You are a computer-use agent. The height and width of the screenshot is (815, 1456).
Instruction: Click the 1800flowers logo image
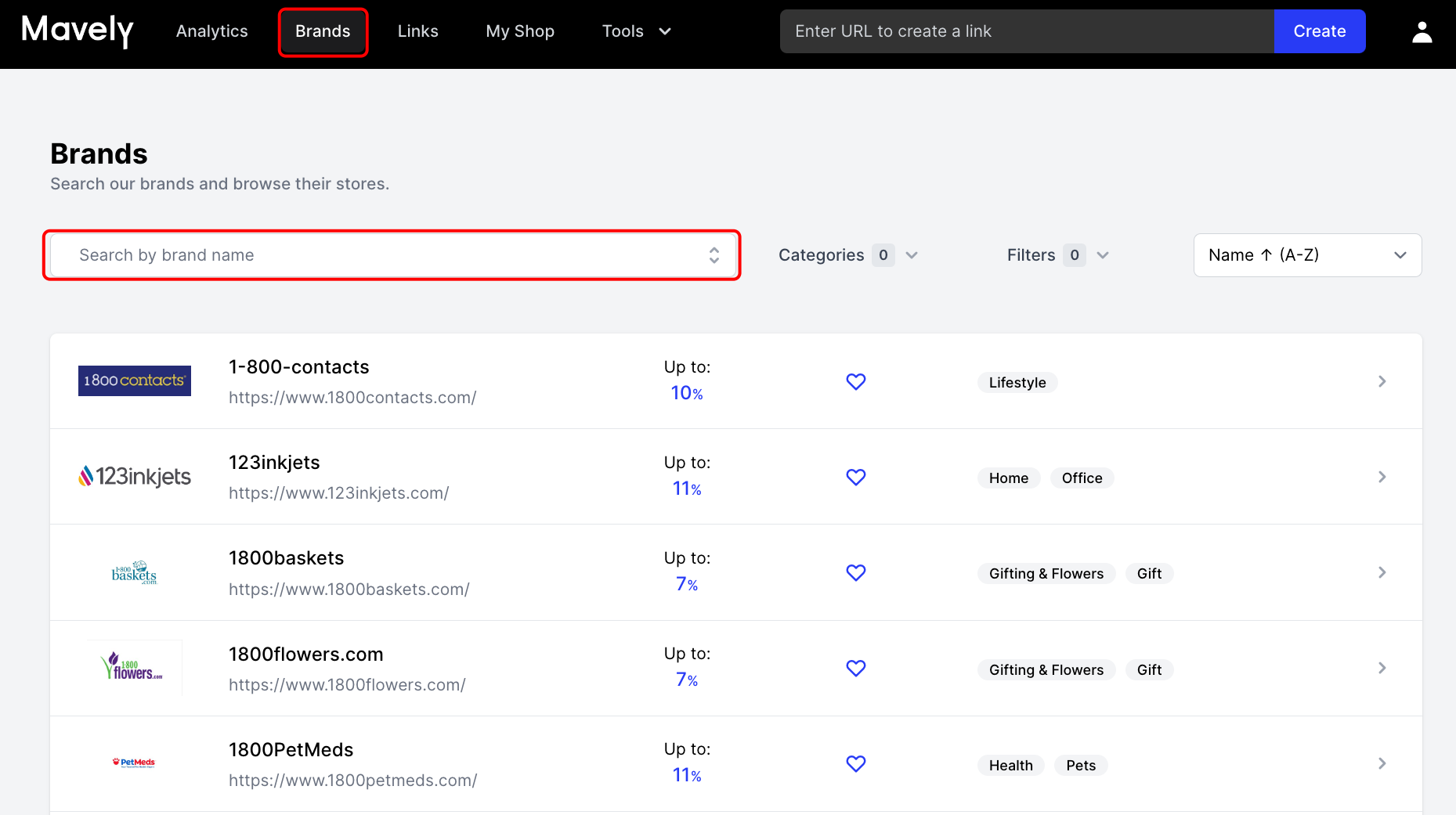pyautogui.click(x=135, y=668)
